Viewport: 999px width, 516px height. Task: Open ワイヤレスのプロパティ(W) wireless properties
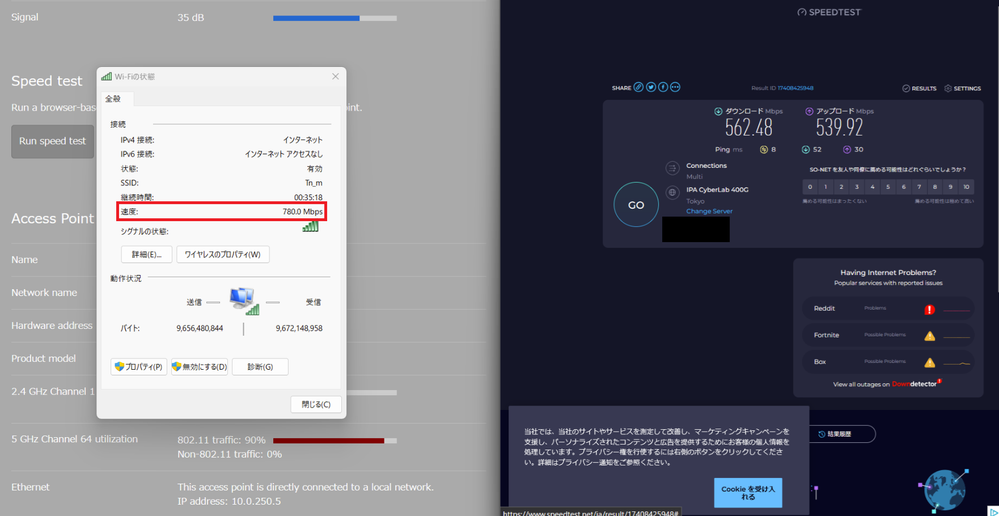click(222, 255)
